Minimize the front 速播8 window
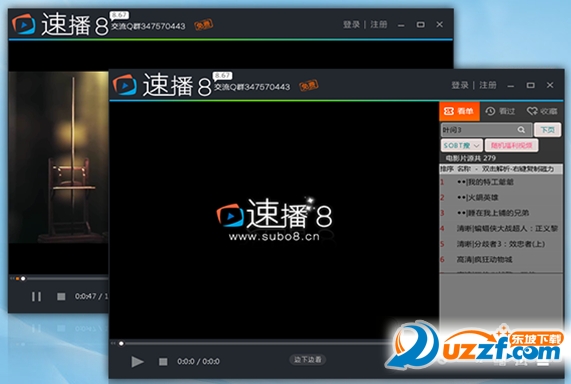Viewport: 571px width, 384px height. pyautogui.click(x=511, y=86)
